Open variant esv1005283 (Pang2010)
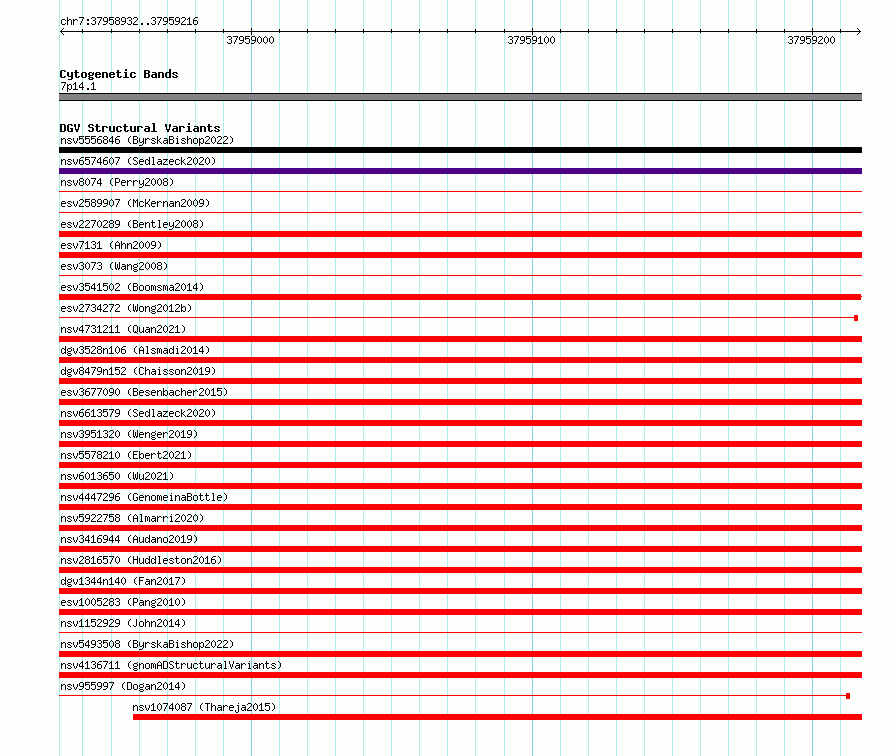890x756 pixels. (x=123, y=602)
